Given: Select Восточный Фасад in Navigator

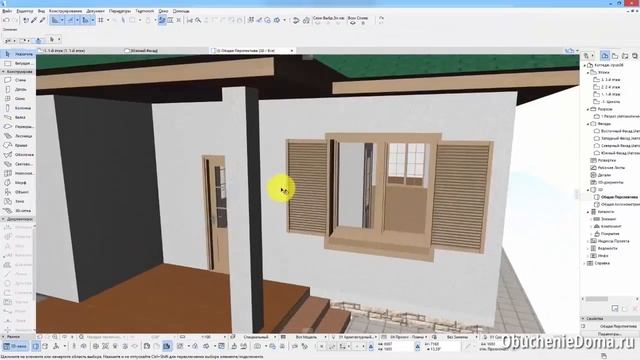Looking at the screenshot, I should [618, 131].
